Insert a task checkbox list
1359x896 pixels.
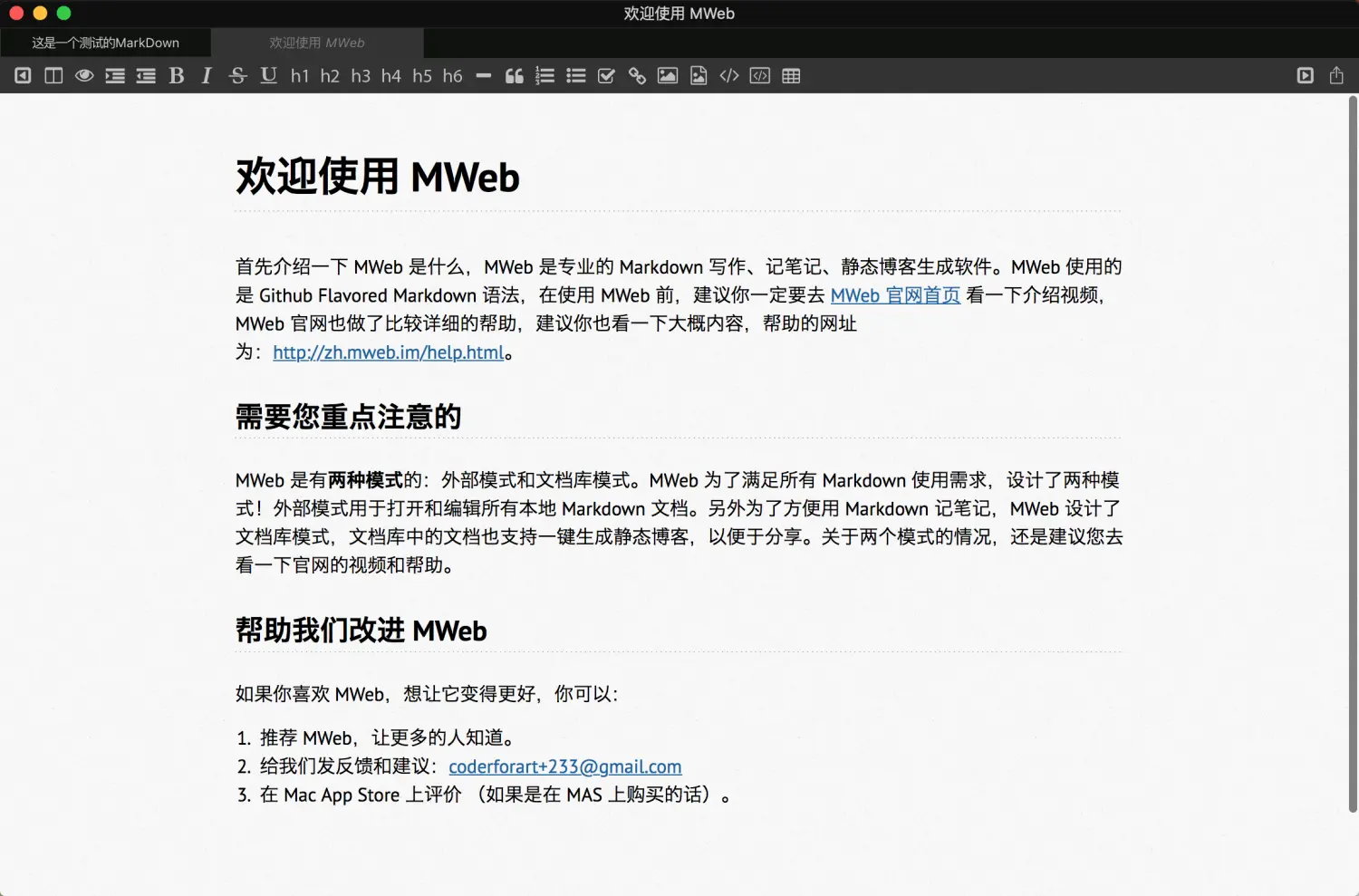tap(606, 76)
